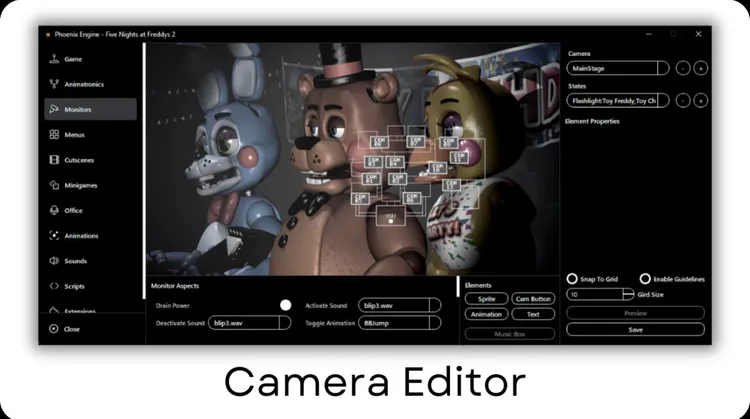
Task: Open the Deactivate Sound dropdown
Action: click(x=250, y=323)
